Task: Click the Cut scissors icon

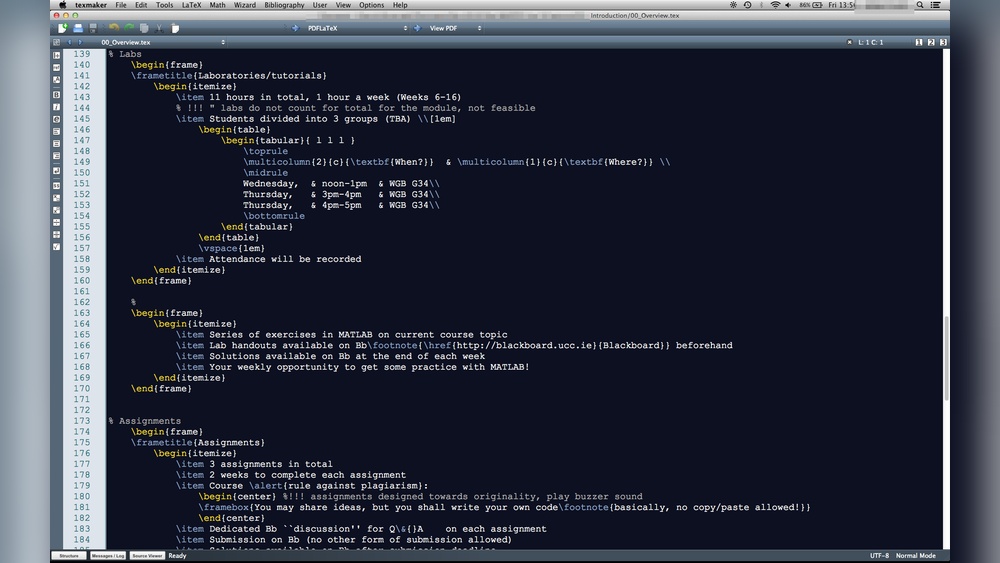Action: click(160, 28)
